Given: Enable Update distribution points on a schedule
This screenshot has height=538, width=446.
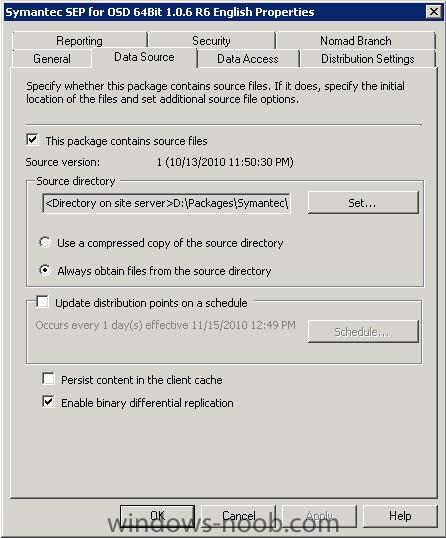Looking at the screenshot, I should point(43,302).
